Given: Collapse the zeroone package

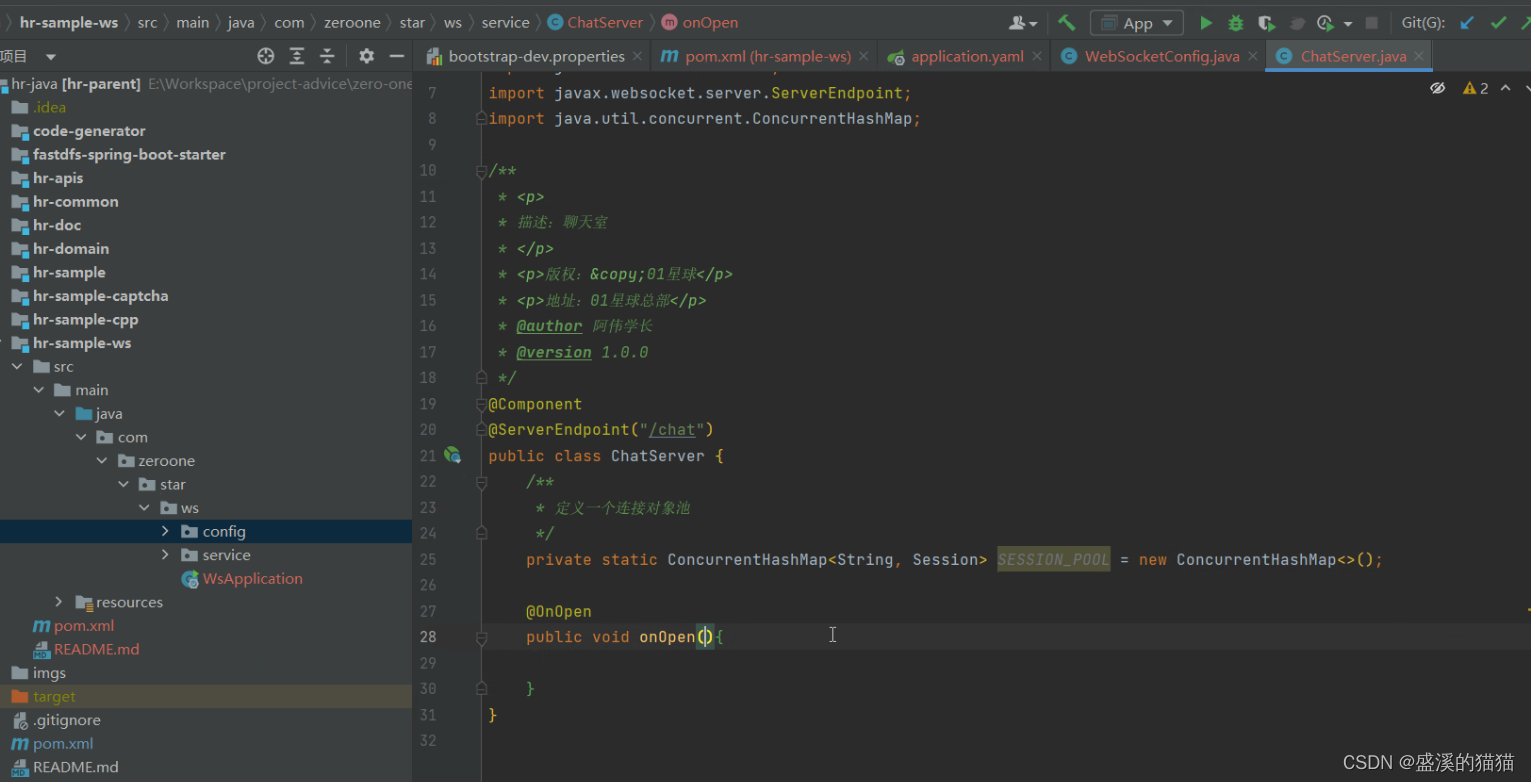Looking at the screenshot, I should [x=102, y=460].
